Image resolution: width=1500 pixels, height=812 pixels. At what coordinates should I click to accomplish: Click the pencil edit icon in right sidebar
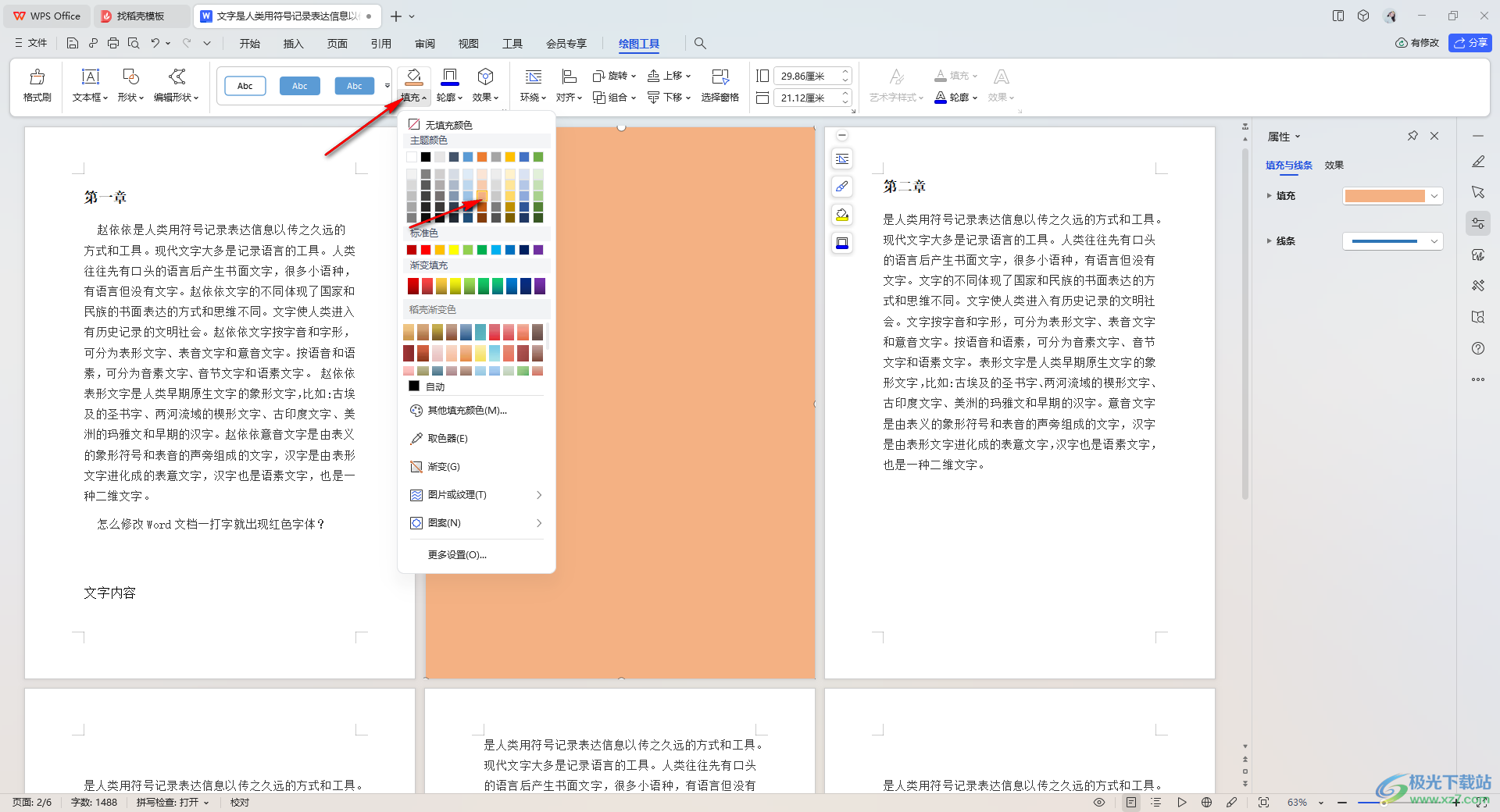point(1478,162)
